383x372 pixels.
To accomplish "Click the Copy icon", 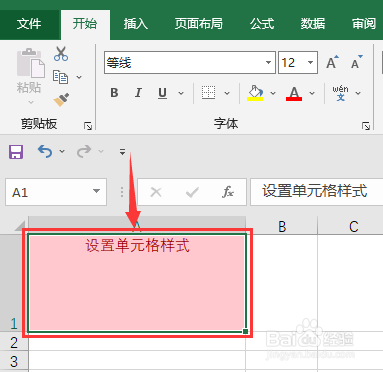I will pyautogui.click(x=60, y=77).
